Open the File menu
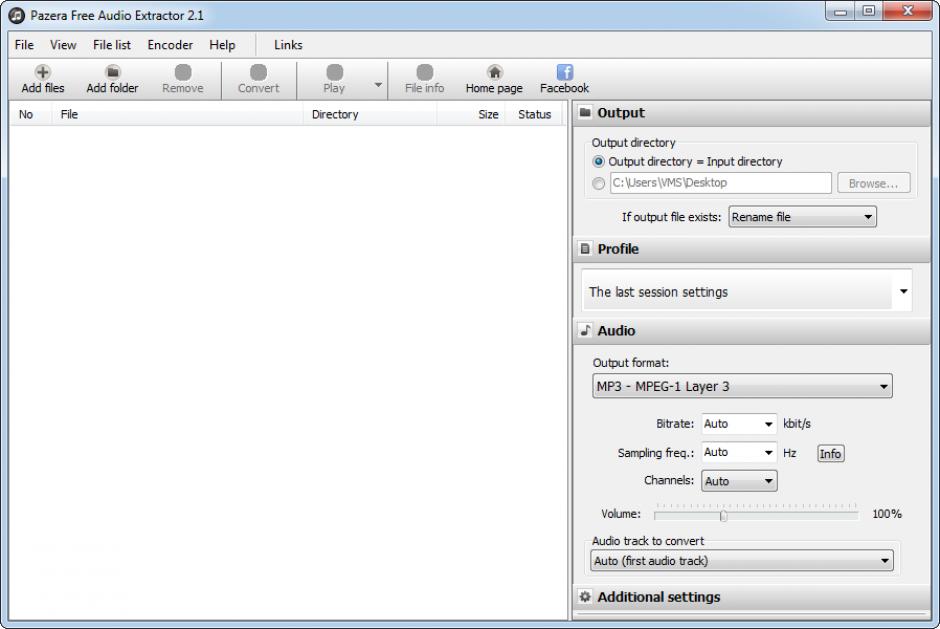 coord(24,45)
